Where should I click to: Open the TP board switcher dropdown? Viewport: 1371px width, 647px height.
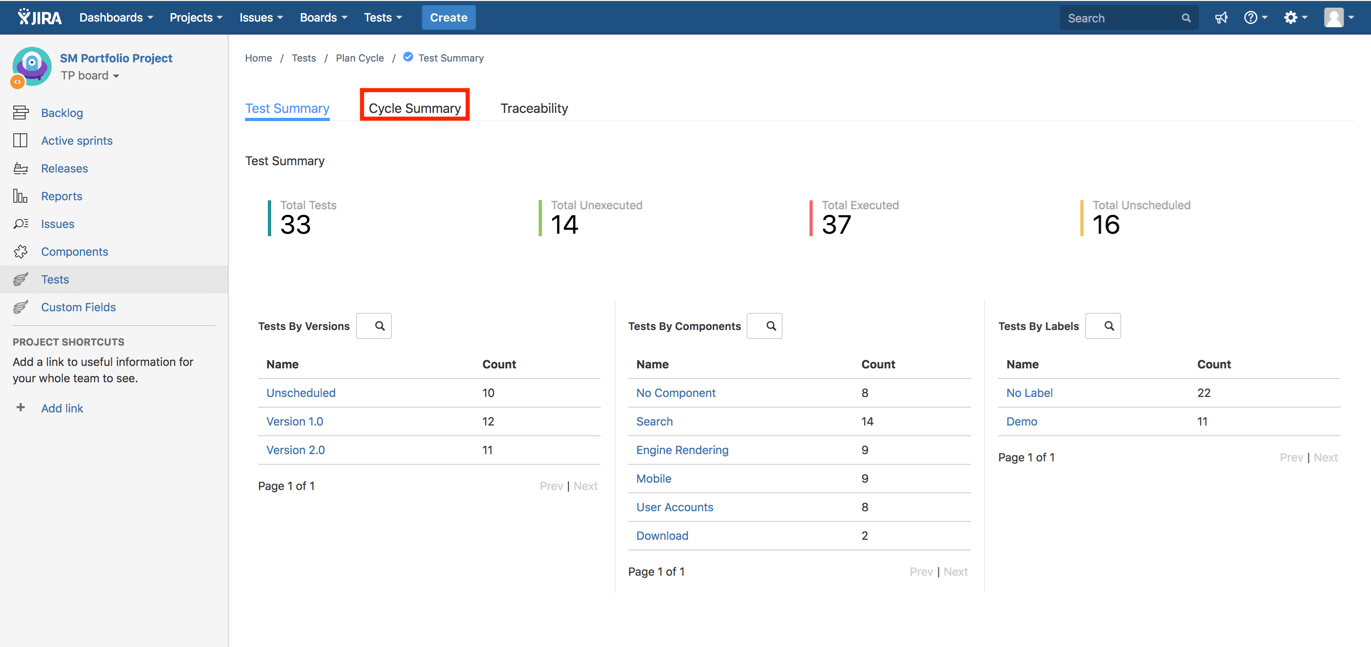(x=90, y=76)
